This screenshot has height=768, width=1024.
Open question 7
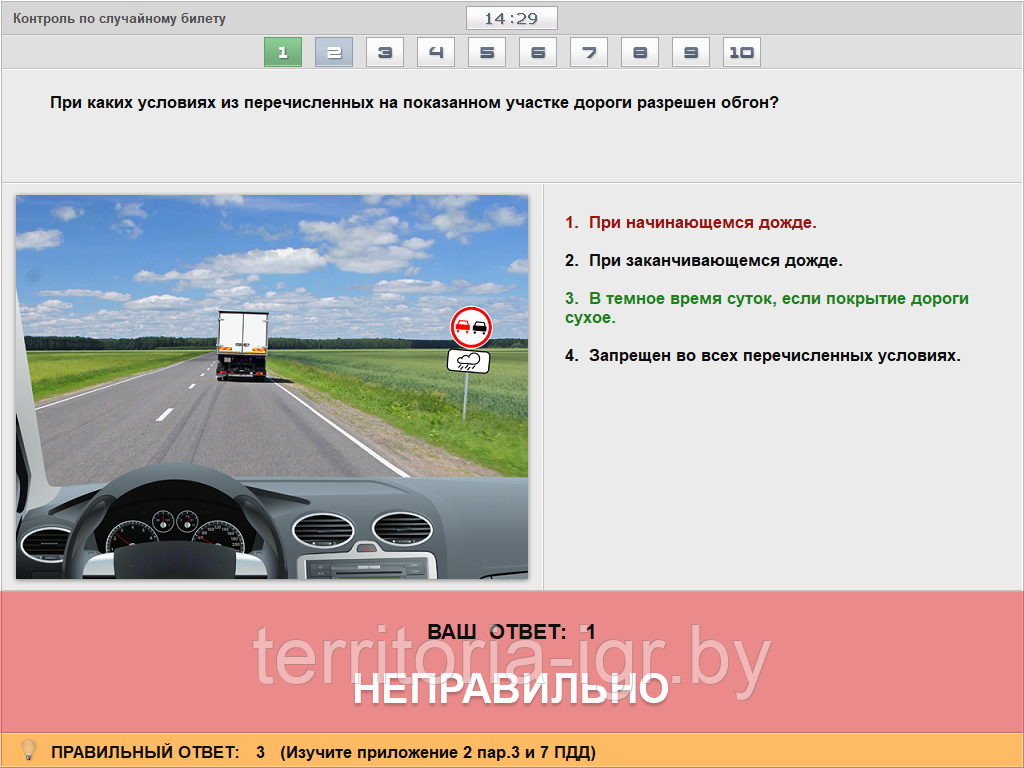coord(589,52)
